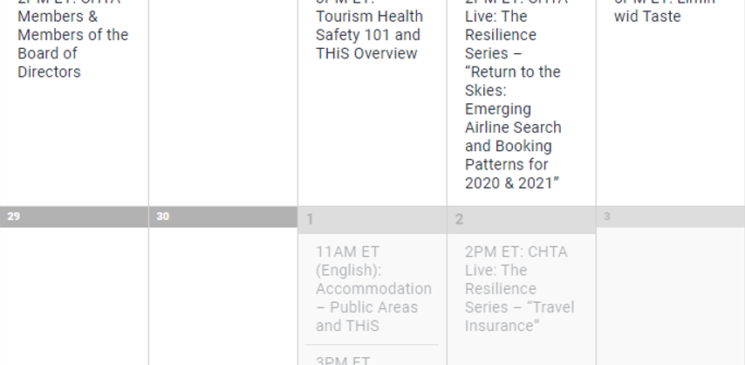Click the empty cell under day 29
The width and height of the screenshot is (745, 365).
pyautogui.click(x=74, y=296)
